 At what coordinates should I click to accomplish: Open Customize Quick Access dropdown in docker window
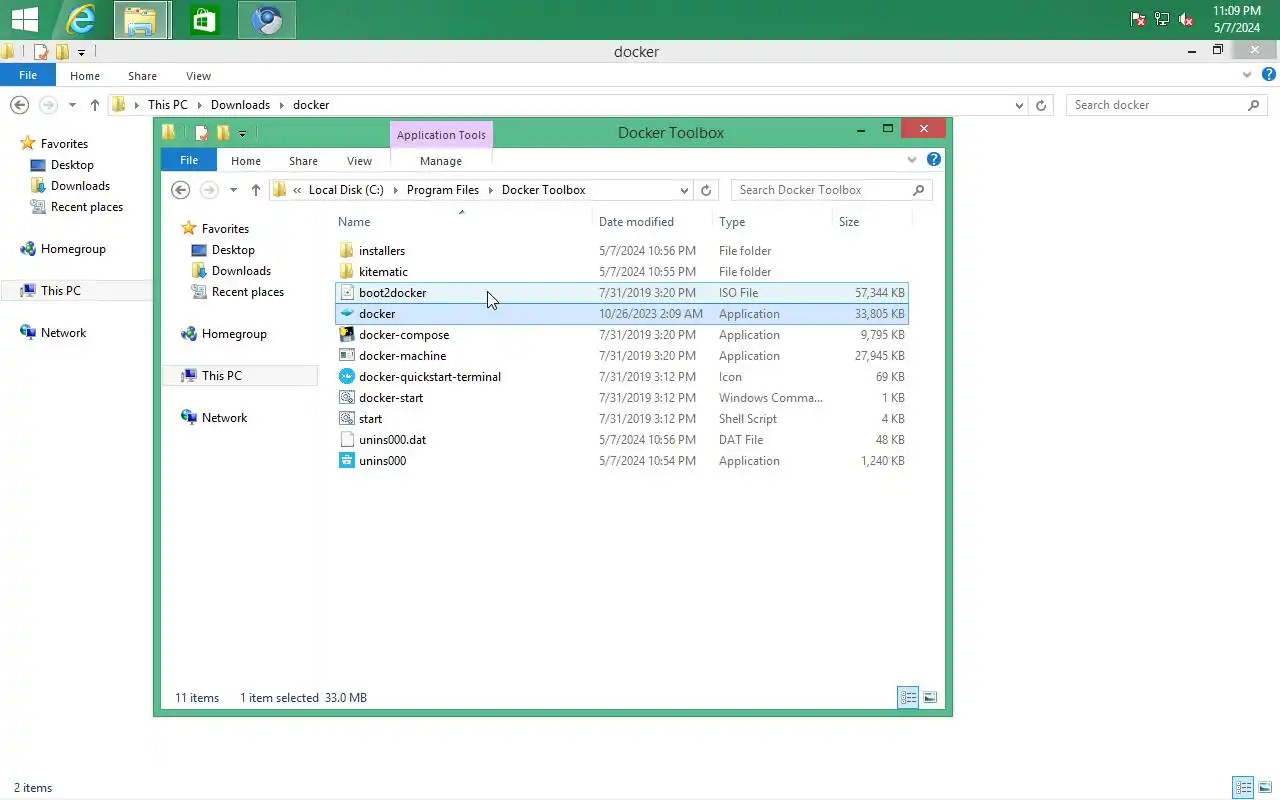pyautogui.click(x=81, y=52)
